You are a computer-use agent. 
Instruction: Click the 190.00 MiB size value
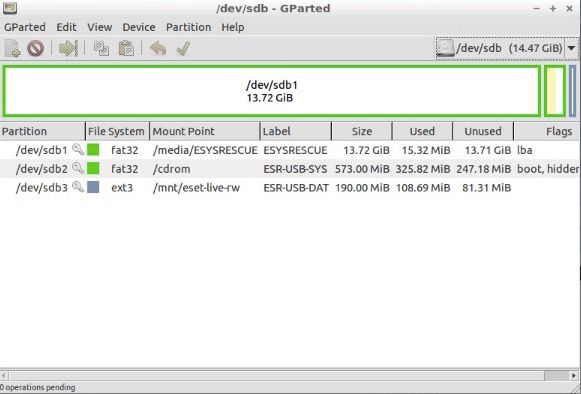coord(362,188)
